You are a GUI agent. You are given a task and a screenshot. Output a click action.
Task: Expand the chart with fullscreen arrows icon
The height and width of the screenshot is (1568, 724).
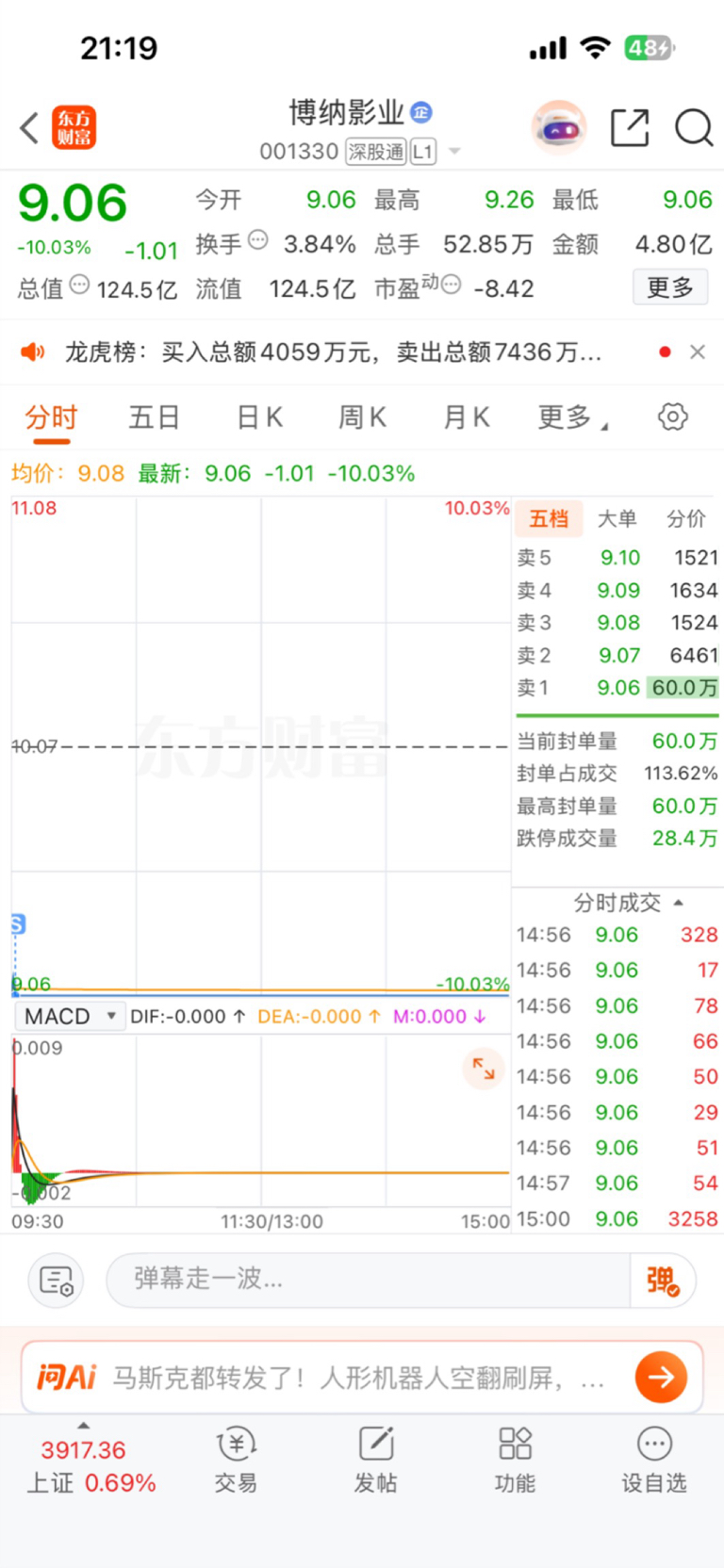coord(484,1069)
